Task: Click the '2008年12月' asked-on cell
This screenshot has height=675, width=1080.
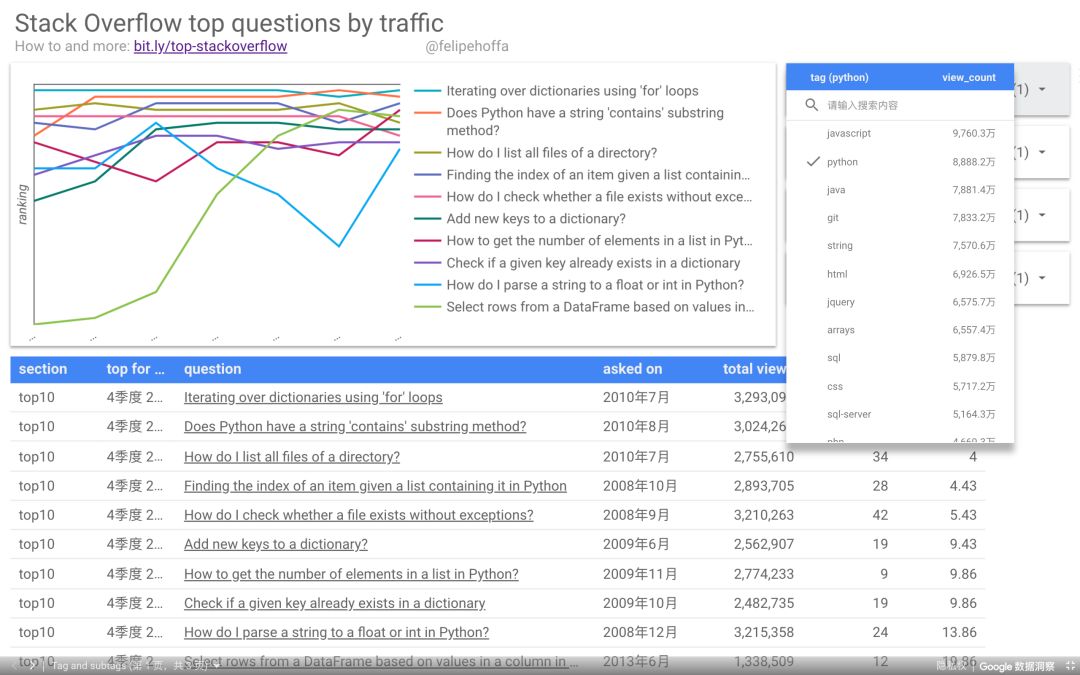Action: point(640,632)
